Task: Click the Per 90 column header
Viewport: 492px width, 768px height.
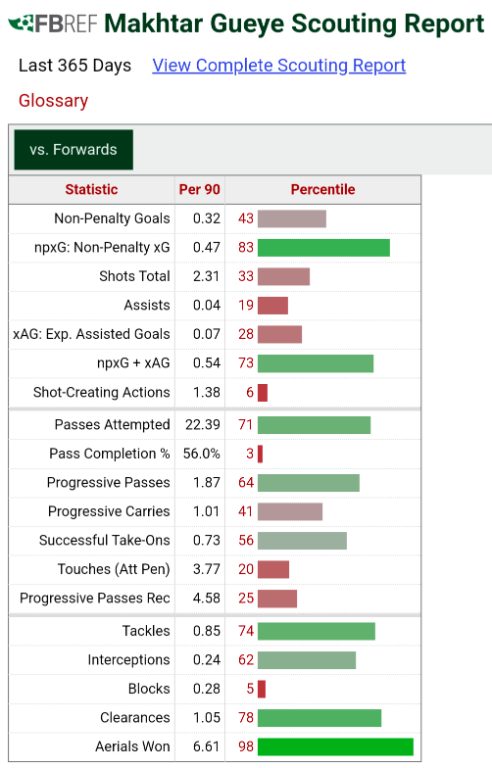Action: [x=199, y=190]
